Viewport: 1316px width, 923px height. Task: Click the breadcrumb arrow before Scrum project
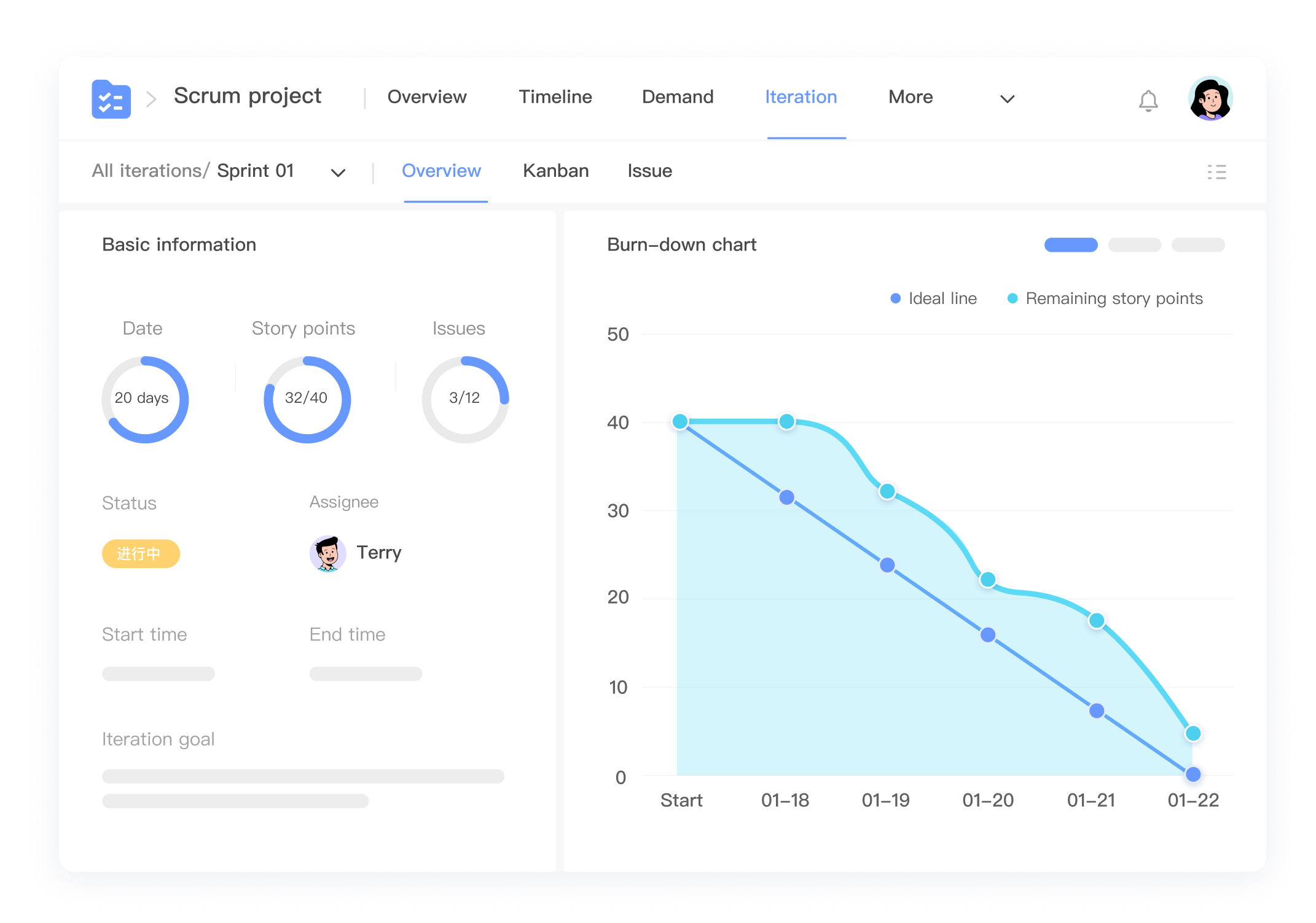pos(151,99)
